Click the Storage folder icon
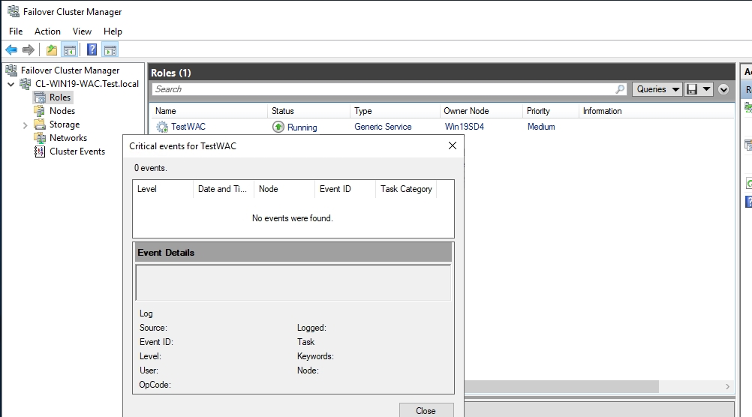752x417 pixels. [x=40, y=124]
